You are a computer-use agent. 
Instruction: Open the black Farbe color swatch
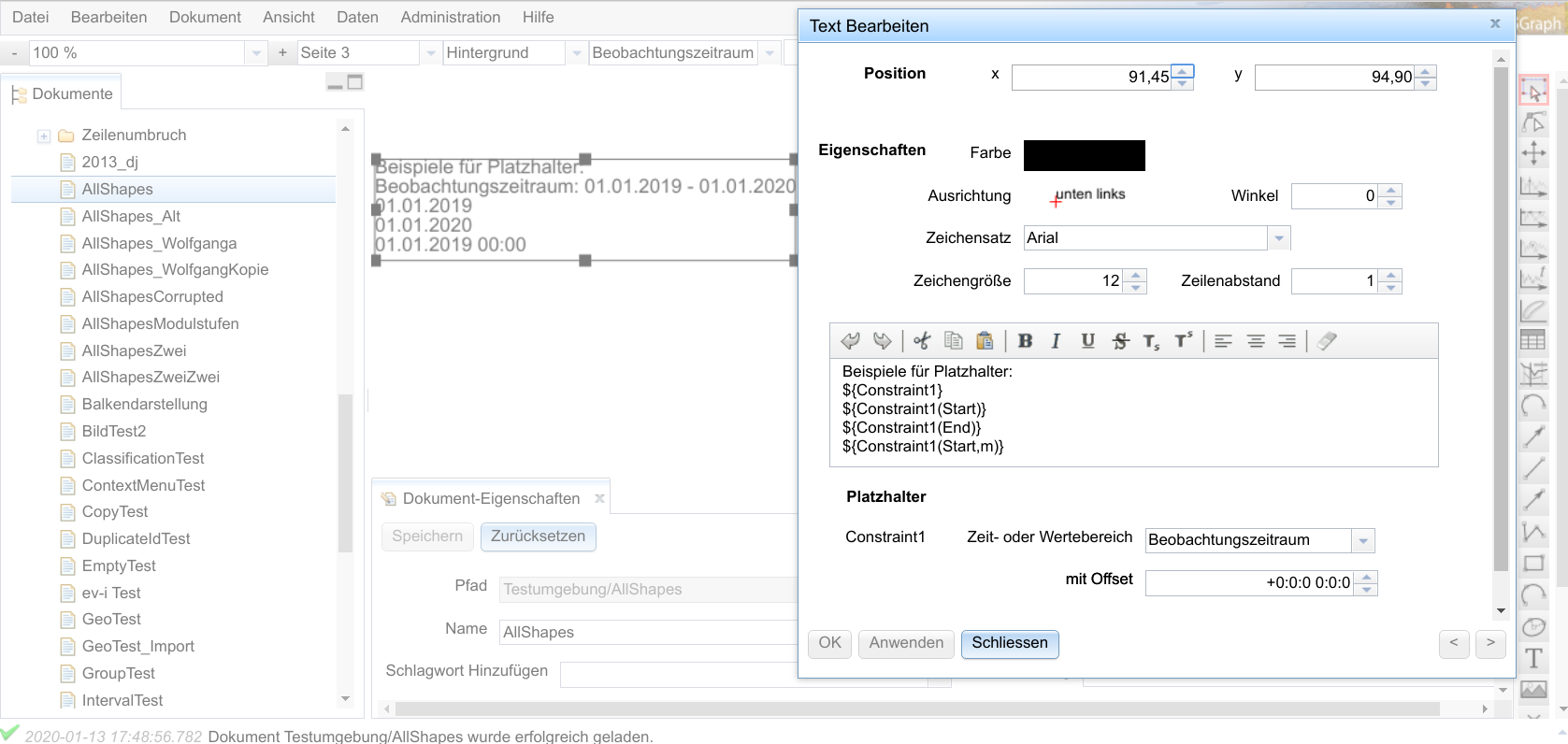pos(1085,155)
